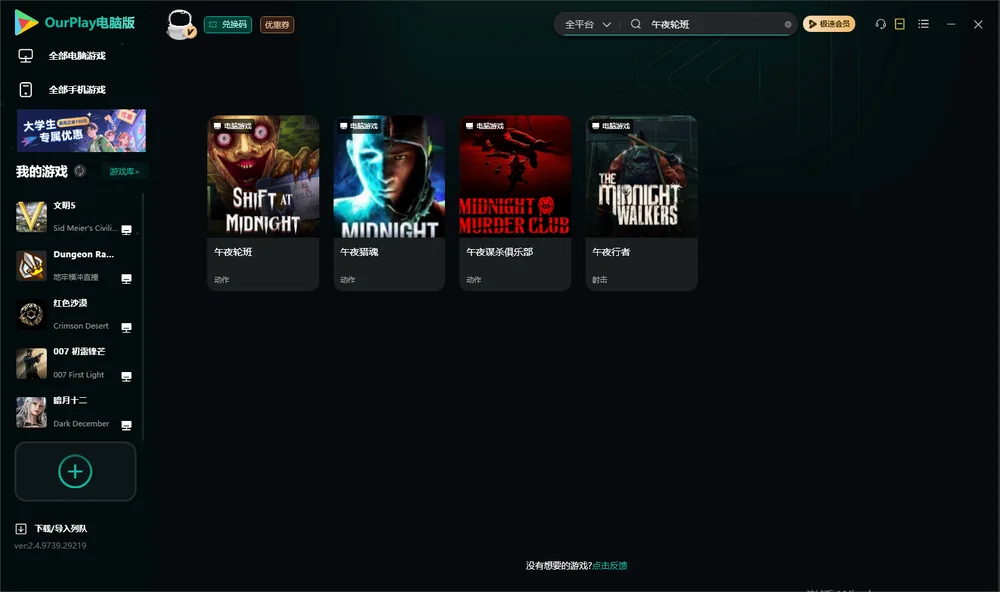Clear the search text with the x icon

click(788, 24)
